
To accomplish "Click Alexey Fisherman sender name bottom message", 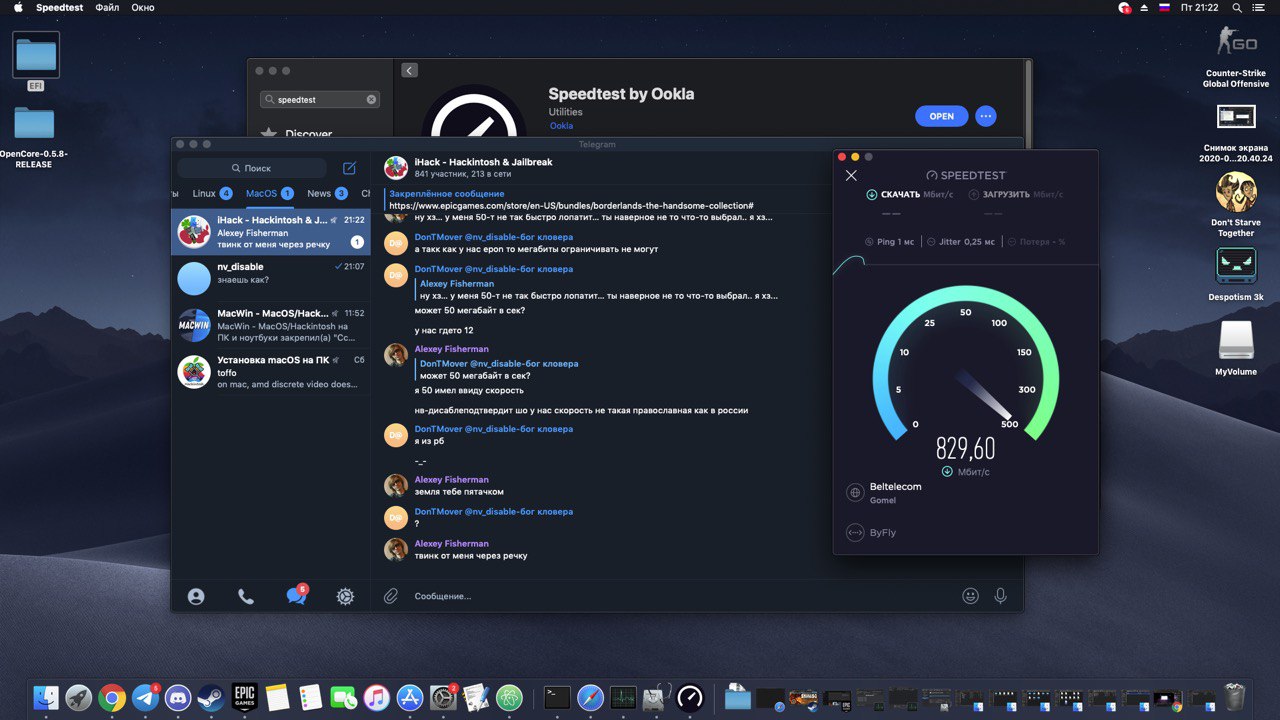I will [x=451, y=543].
